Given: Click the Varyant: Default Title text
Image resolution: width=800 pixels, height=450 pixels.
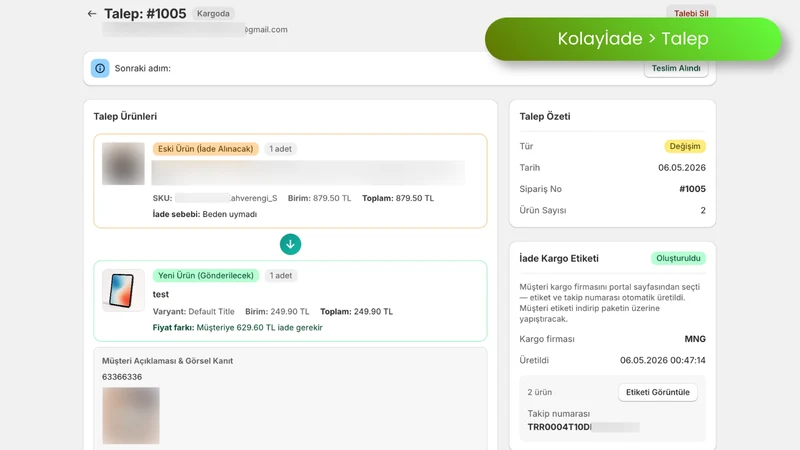Looking at the screenshot, I should pyautogui.click(x=193, y=311).
